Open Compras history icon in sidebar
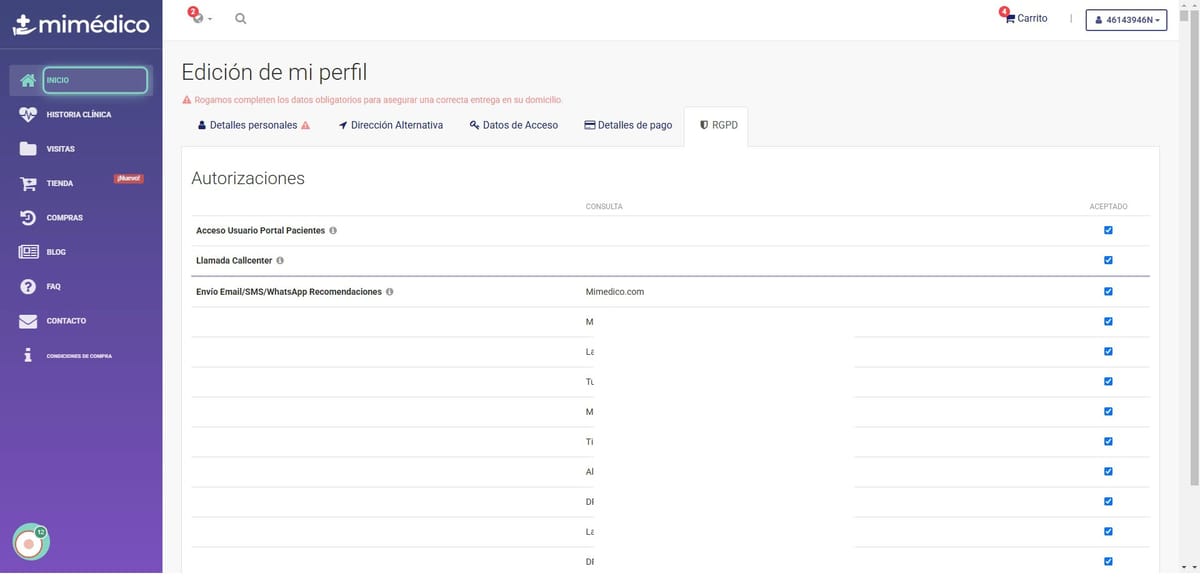 tap(28, 218)
